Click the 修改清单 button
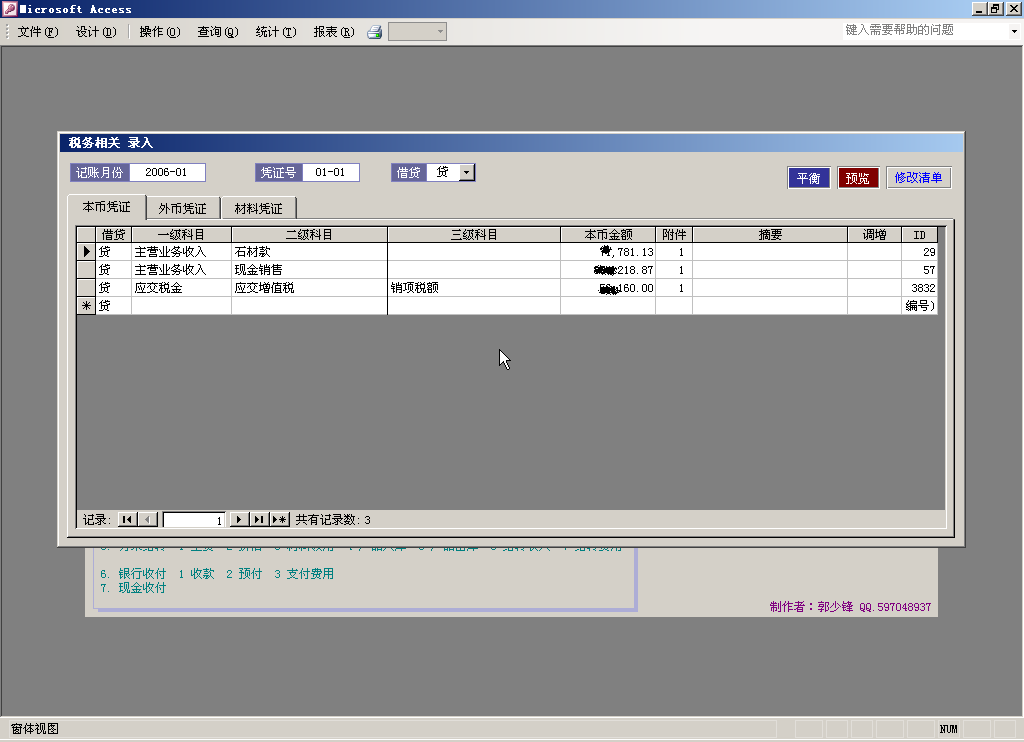The height and width of the screenshot is (742, 1024). click(918, 178)
